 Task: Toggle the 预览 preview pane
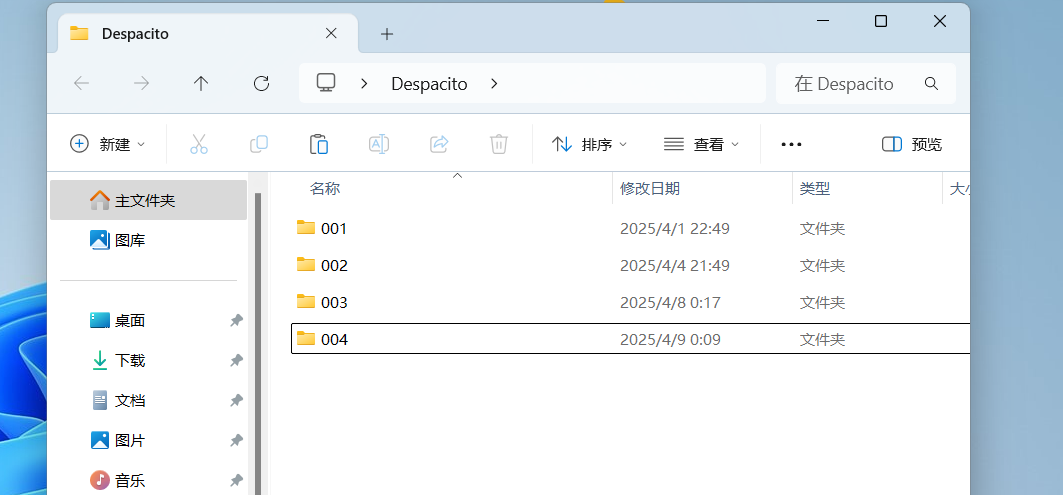(x=911, y=144)
